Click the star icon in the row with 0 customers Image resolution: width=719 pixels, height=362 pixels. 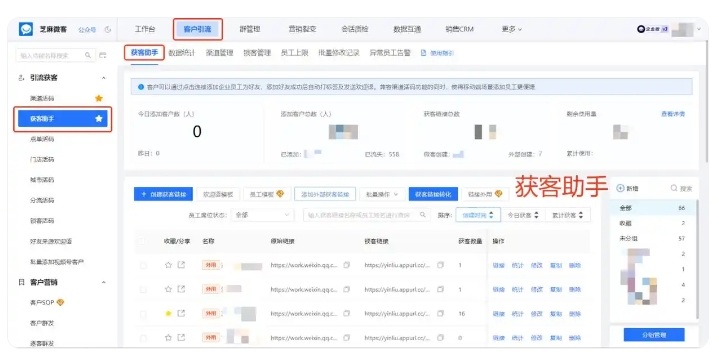(x=168, y=338)
